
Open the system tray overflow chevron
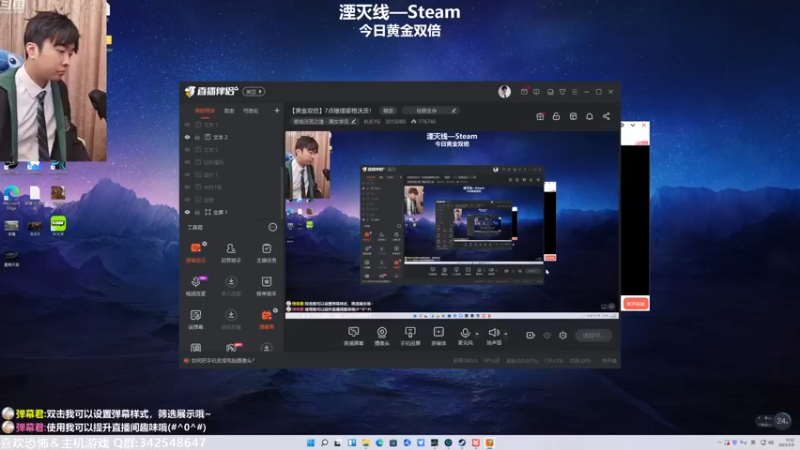coord(719,443)
